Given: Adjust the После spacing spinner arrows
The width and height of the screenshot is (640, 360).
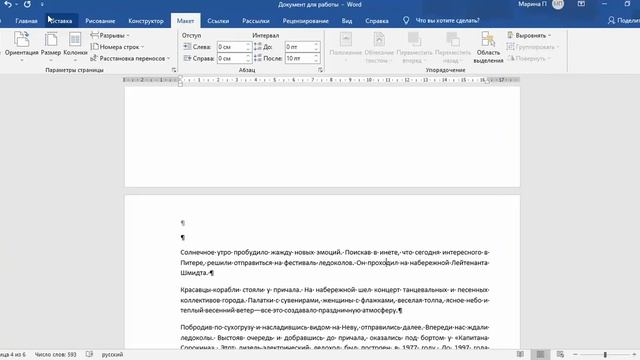Looking at the screenshot, I should point(316,58).
